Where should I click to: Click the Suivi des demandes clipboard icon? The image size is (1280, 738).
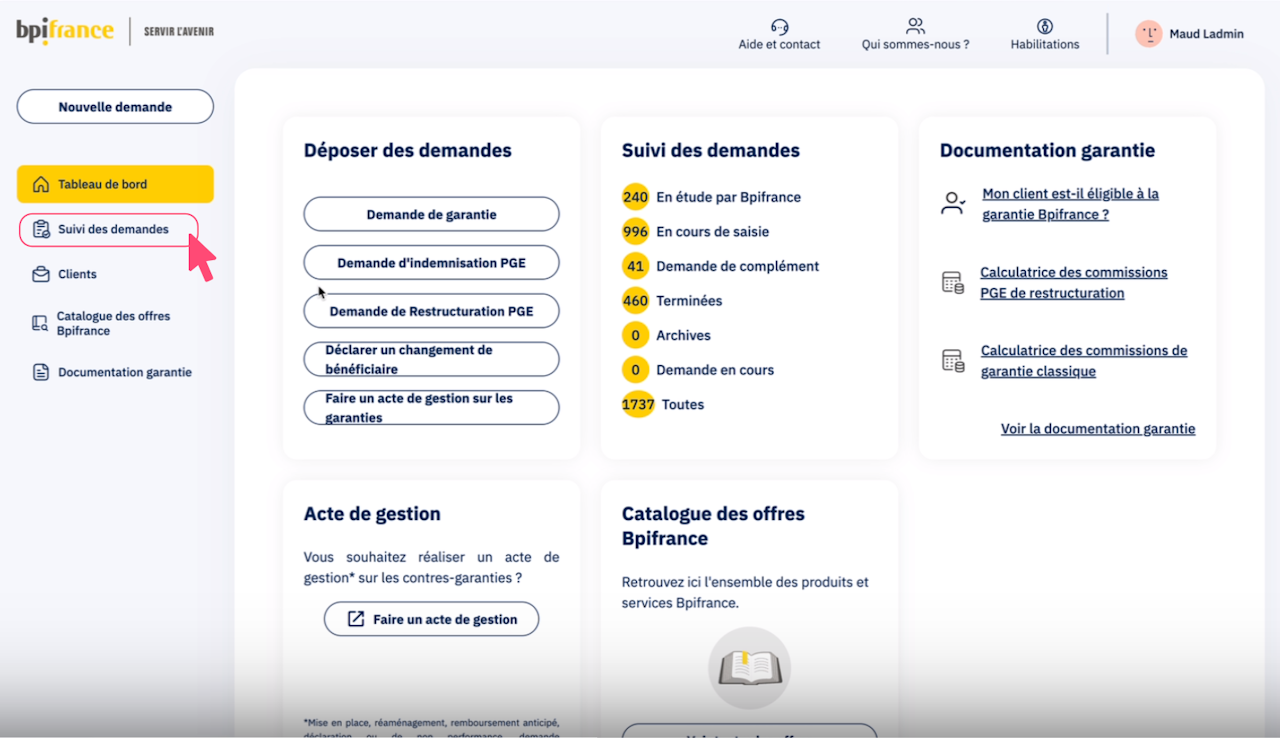(41, 229)
